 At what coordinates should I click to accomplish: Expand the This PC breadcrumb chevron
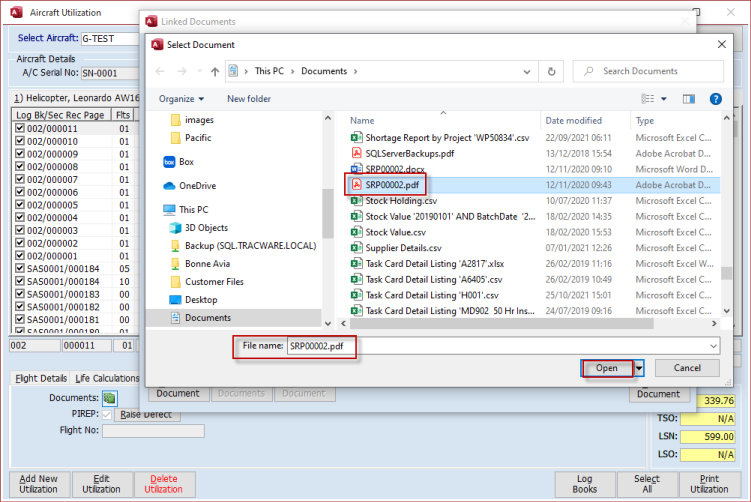292,71
